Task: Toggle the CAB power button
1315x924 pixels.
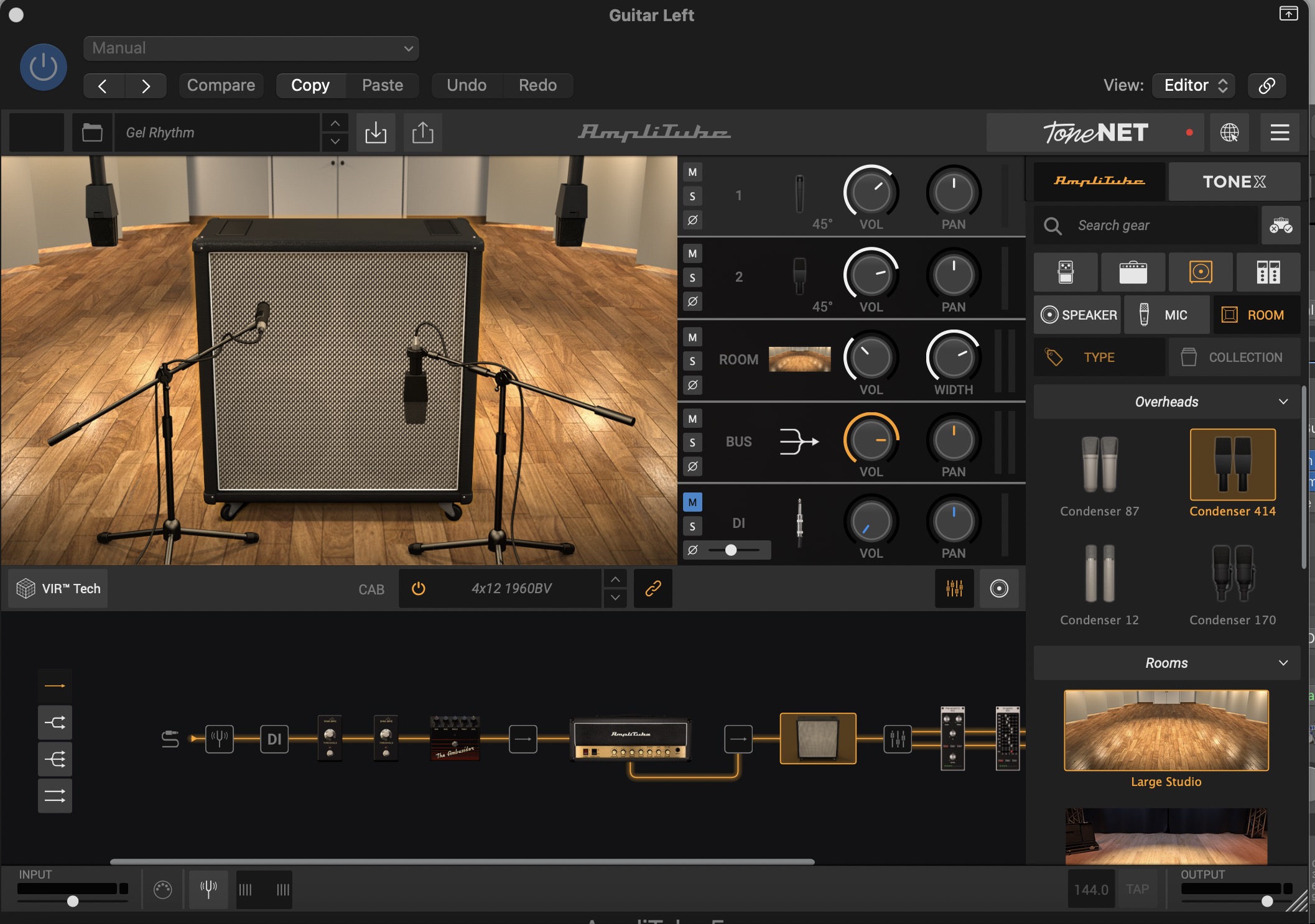Action: [419, 588]
